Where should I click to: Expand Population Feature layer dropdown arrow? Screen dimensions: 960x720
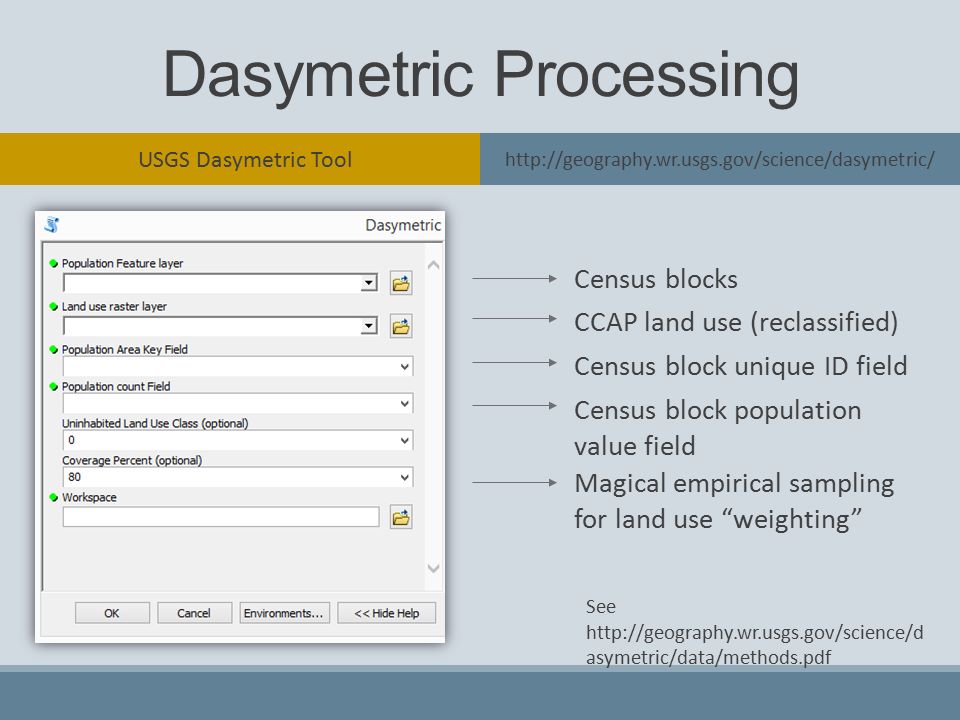[x=369, y=283]
